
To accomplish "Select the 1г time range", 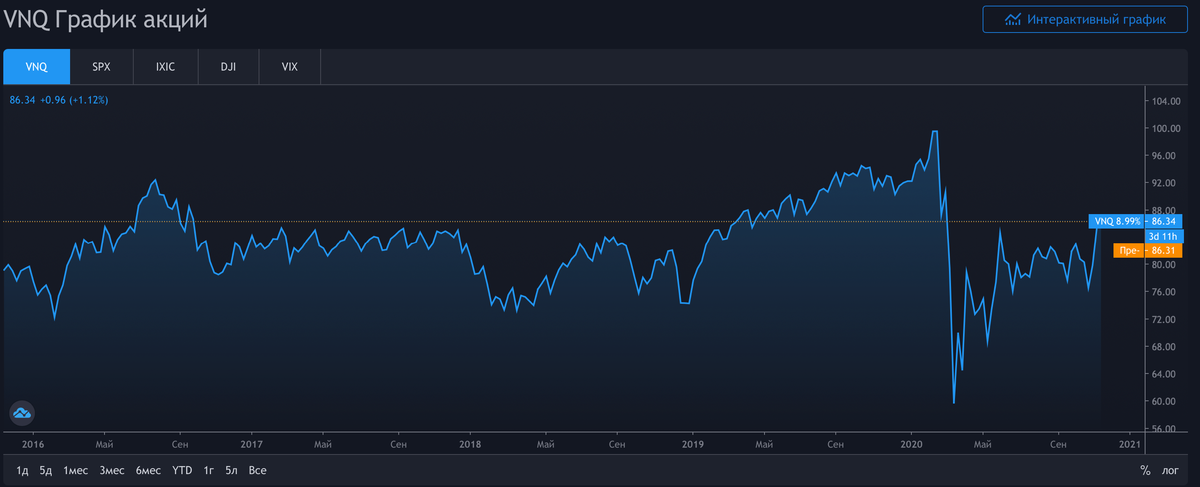I will click(x=209, y=470).
